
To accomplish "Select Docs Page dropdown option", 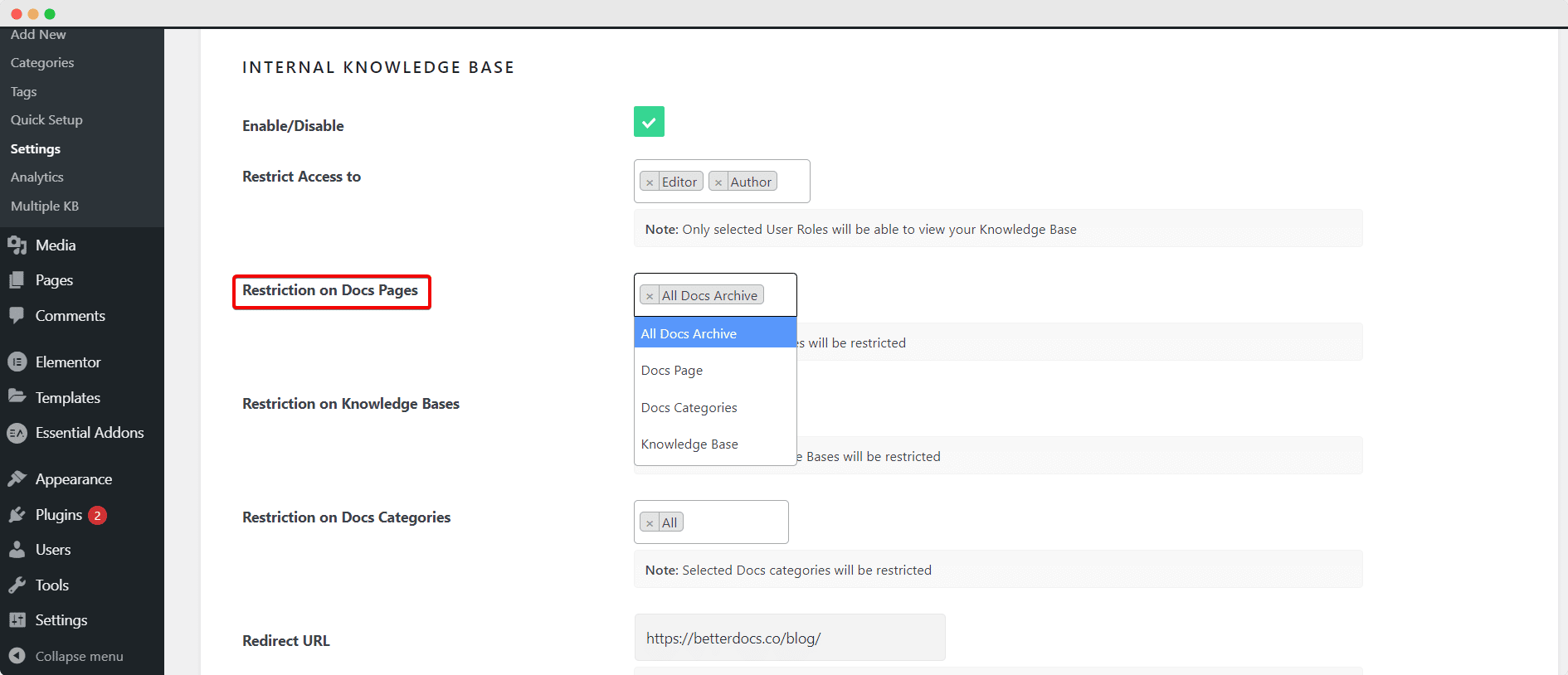I will click(715, 371).
